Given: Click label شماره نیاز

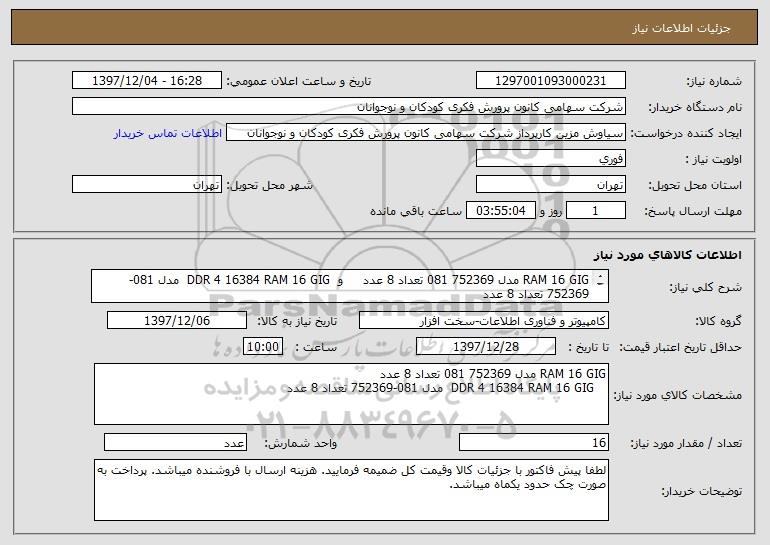Looking at the screenshot, I should tap(714, 82).
